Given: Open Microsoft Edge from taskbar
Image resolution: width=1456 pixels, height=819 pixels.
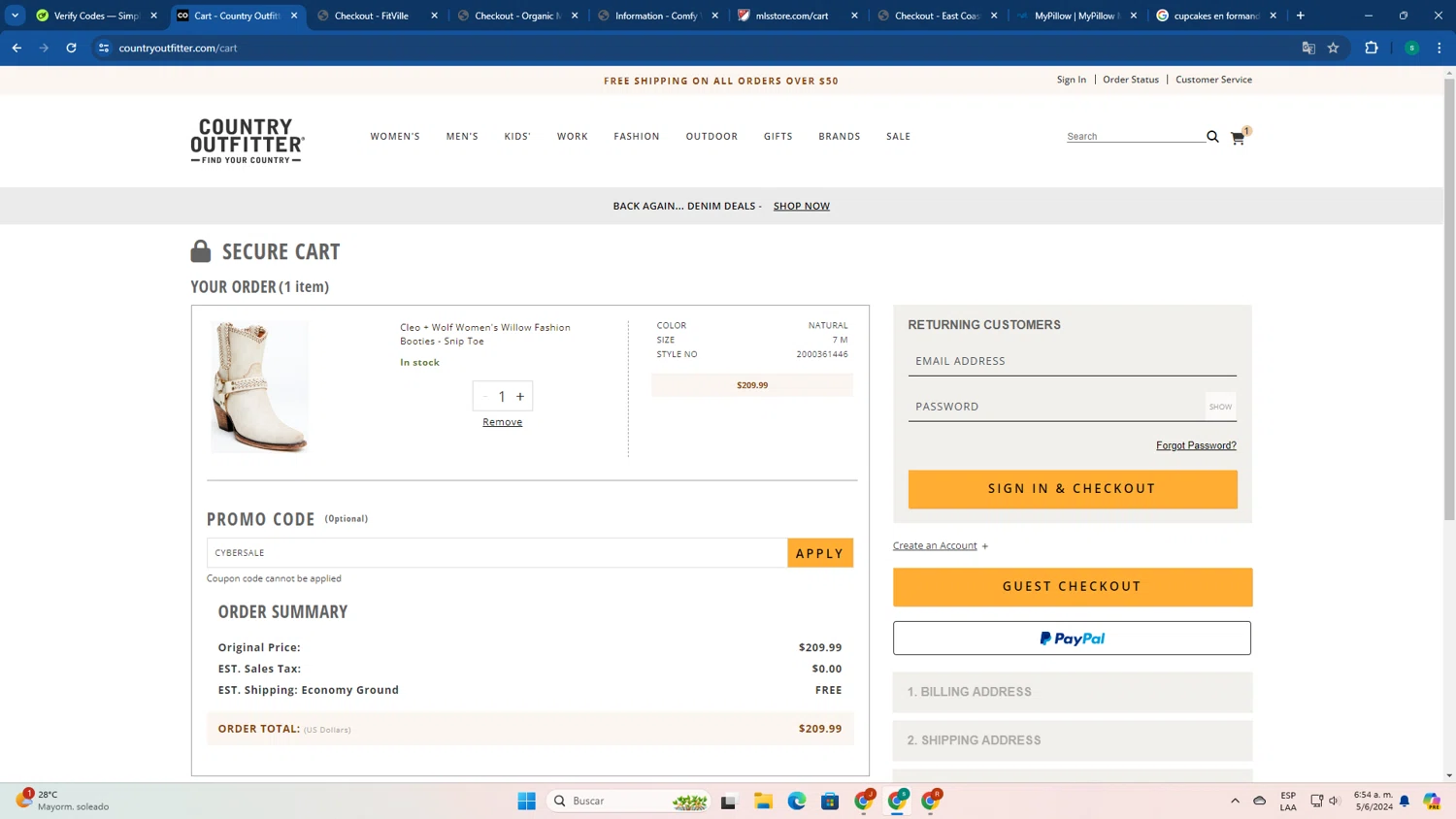Looking at the screenshot, I should coord(797,801).
